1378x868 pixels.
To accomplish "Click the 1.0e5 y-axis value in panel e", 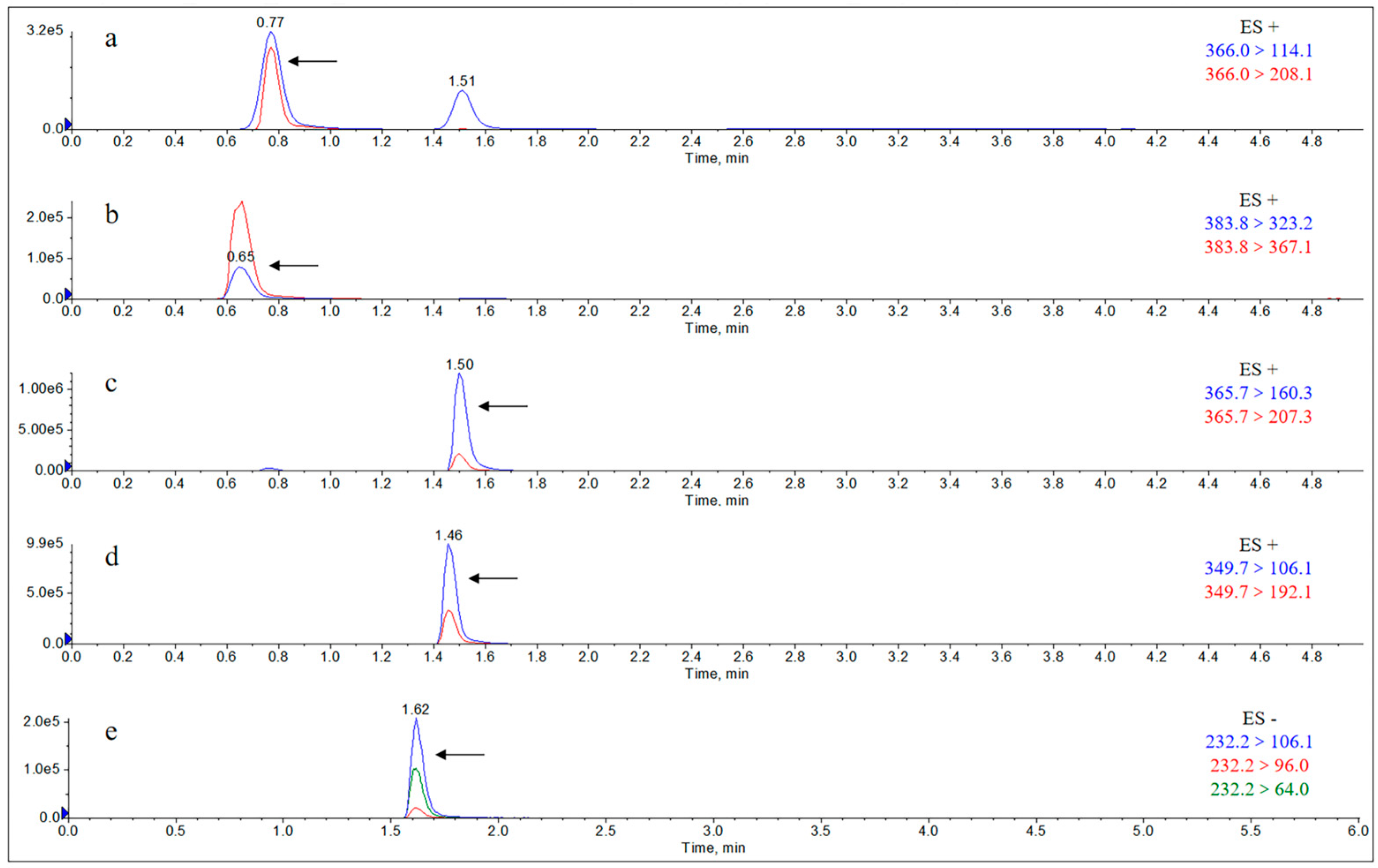I will pyautogui.click(x=41, y=769).
